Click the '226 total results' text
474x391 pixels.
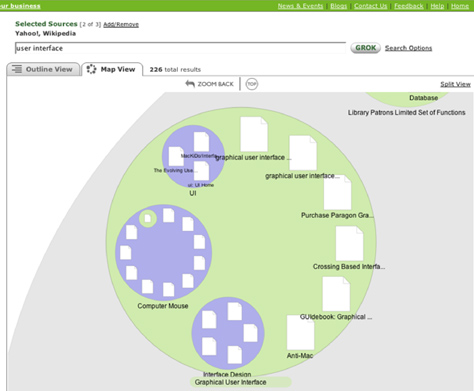175,69
